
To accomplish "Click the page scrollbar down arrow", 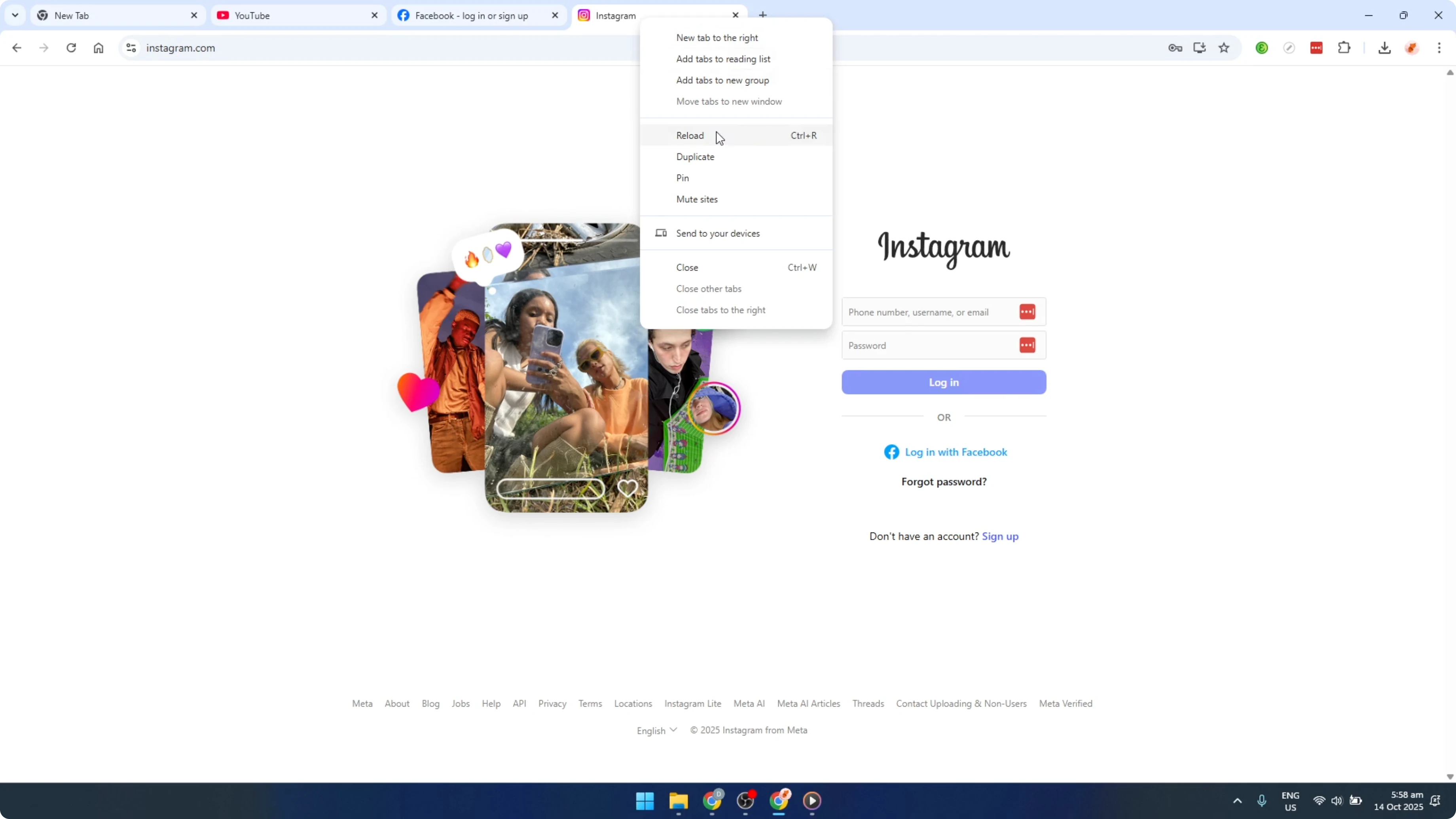I will pyautogui.click(x=1449, y=777).
